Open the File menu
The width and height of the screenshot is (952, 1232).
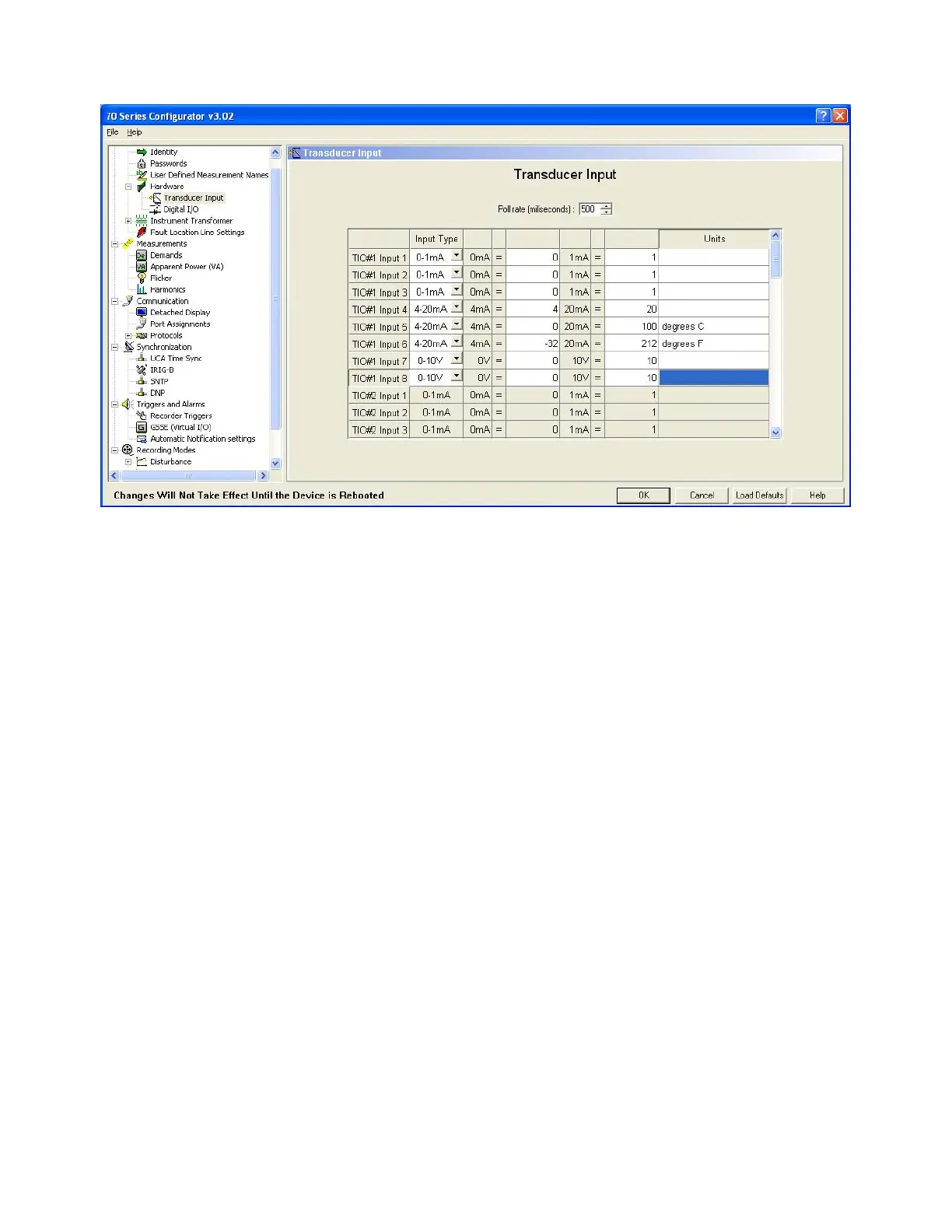(x=113, y=132)
